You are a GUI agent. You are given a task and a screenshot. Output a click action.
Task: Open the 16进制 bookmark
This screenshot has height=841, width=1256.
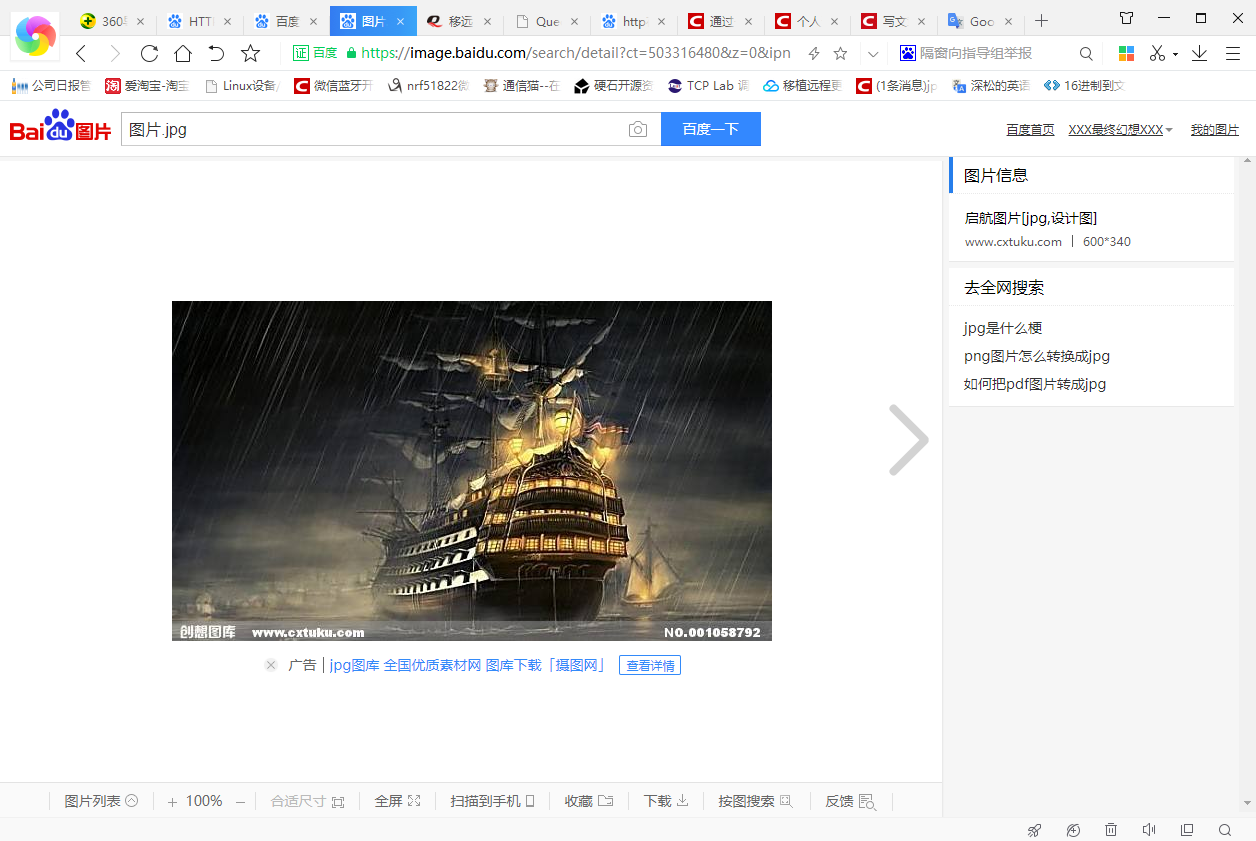pyautogui.click(x=1084, y=86)
